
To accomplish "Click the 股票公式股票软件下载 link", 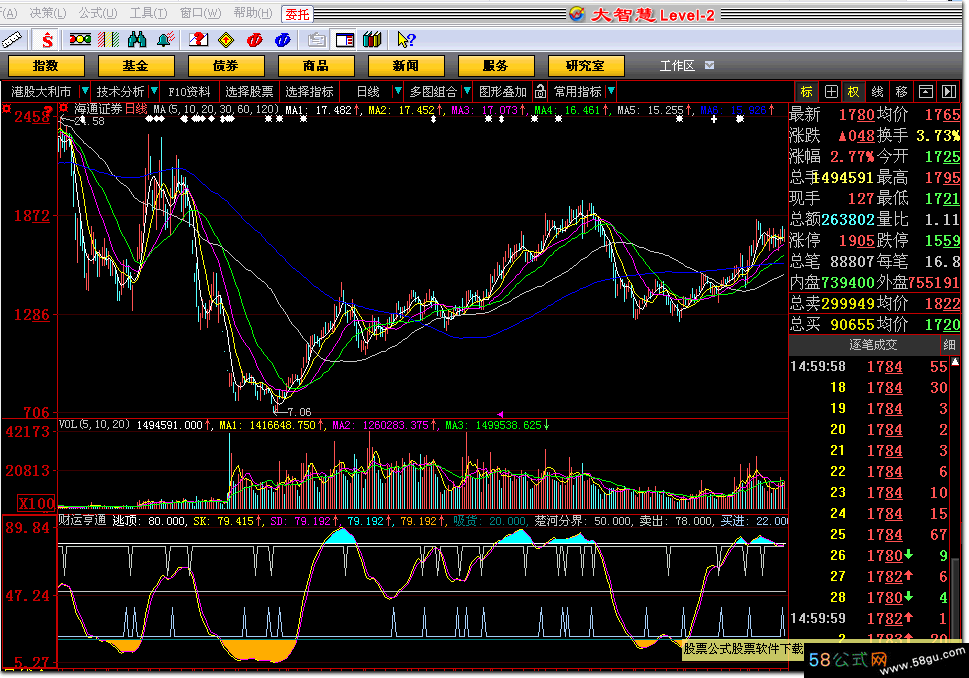I will point(743,649).
